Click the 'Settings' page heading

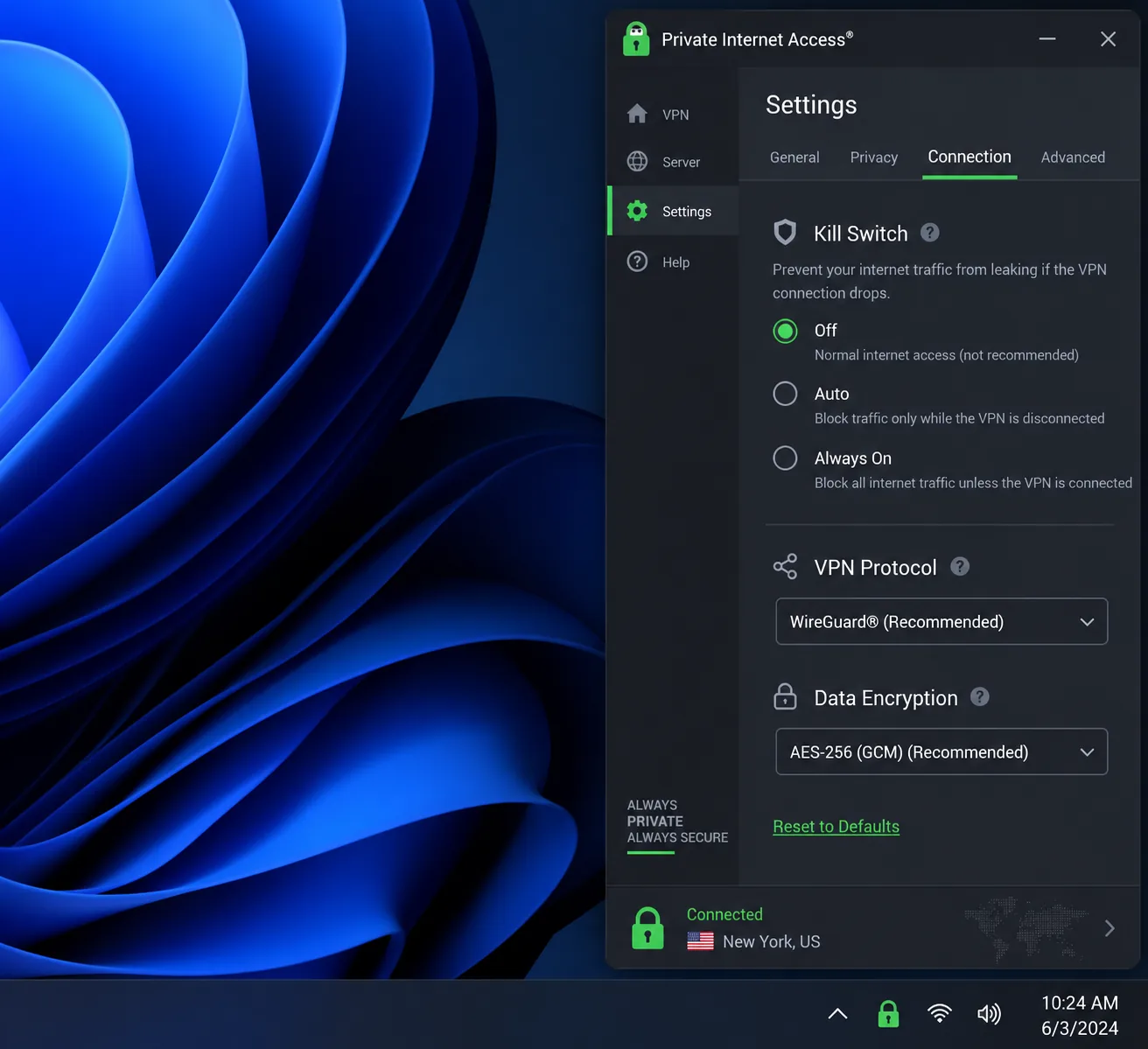pyautogui.click(x=811, y=105)
